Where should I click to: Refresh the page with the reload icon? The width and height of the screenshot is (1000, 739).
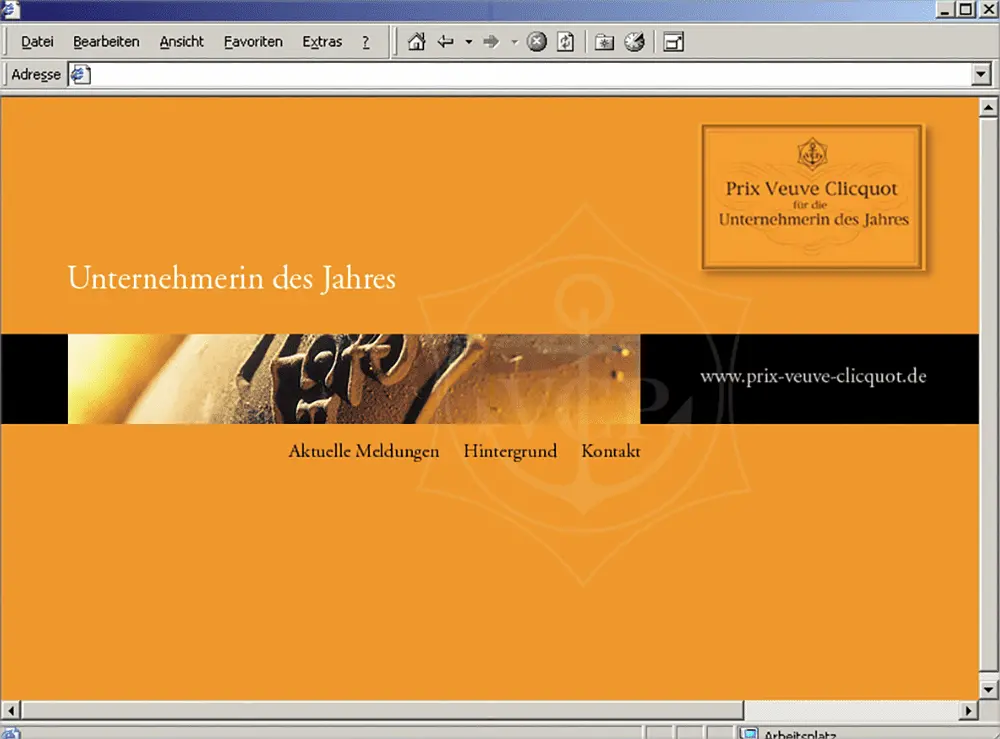click(x=565, y=42)
